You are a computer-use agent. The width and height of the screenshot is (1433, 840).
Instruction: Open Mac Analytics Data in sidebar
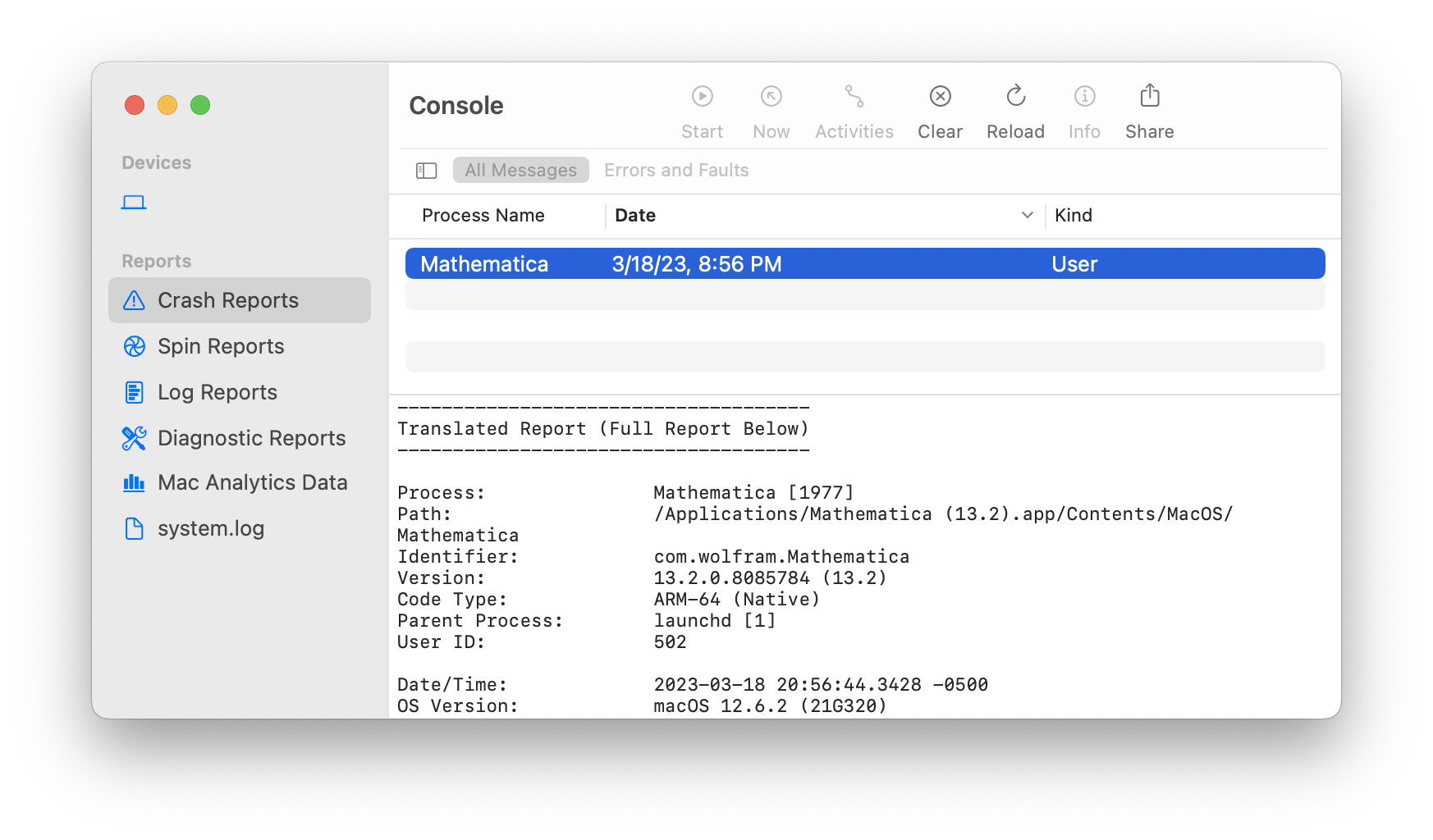click(x=252, y=482)
